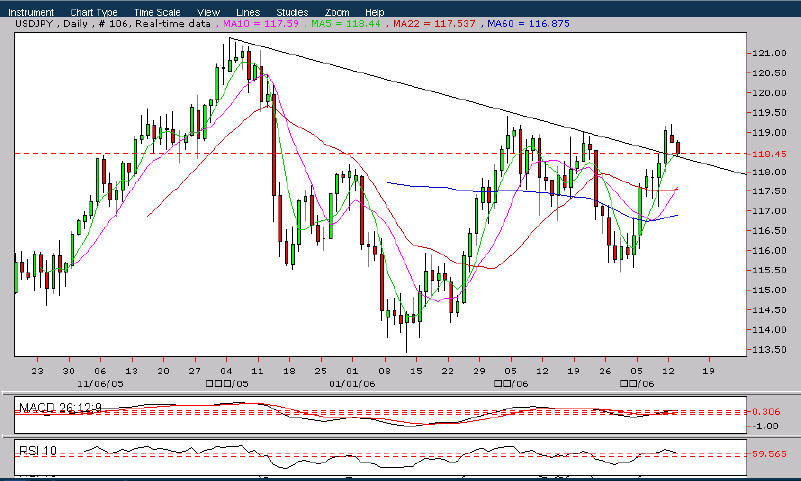
Task: Click the Real-time data label
Action: coord(173,23)
